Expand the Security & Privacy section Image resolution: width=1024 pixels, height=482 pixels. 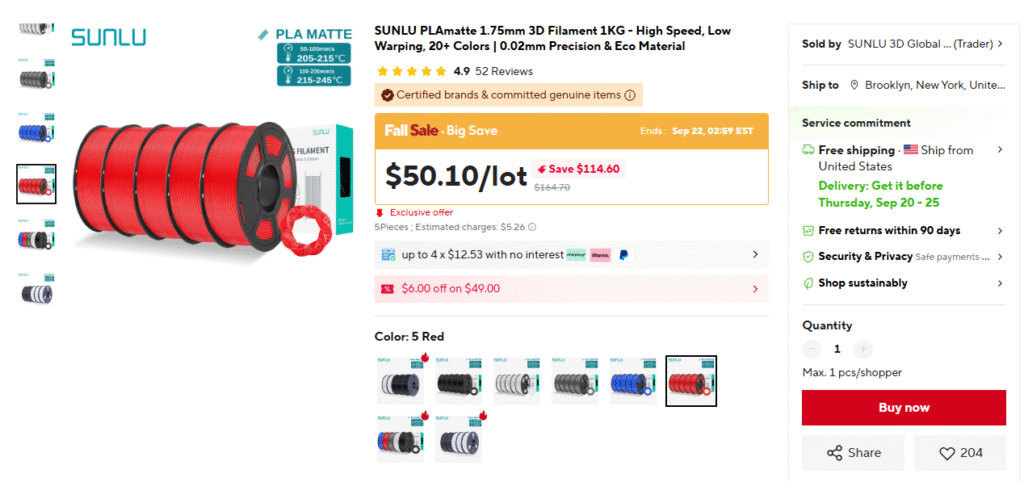coord(999,257)
